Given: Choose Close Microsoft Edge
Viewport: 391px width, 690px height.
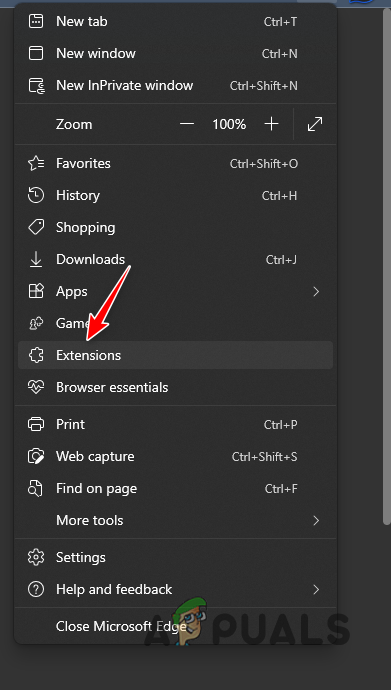Looking at the screenshot, I should click(x=175, y=626).
